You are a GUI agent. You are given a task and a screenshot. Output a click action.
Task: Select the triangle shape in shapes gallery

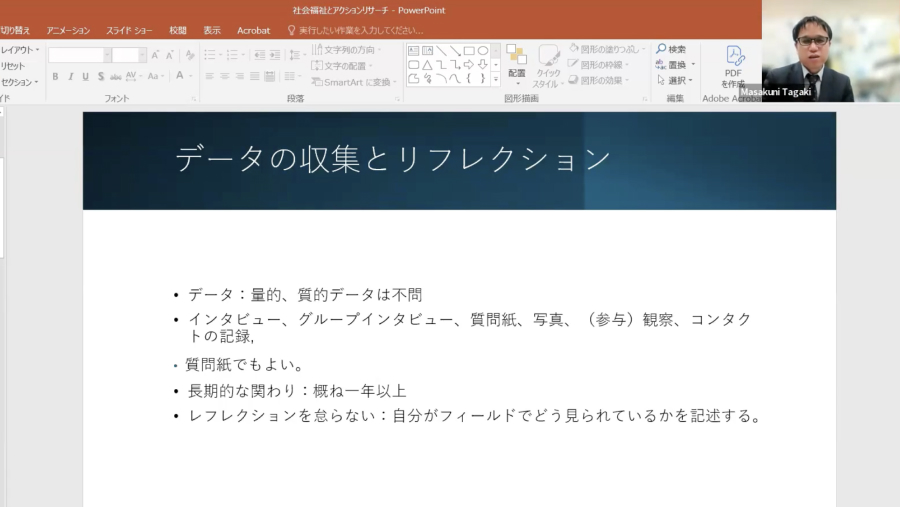point(427,64)
